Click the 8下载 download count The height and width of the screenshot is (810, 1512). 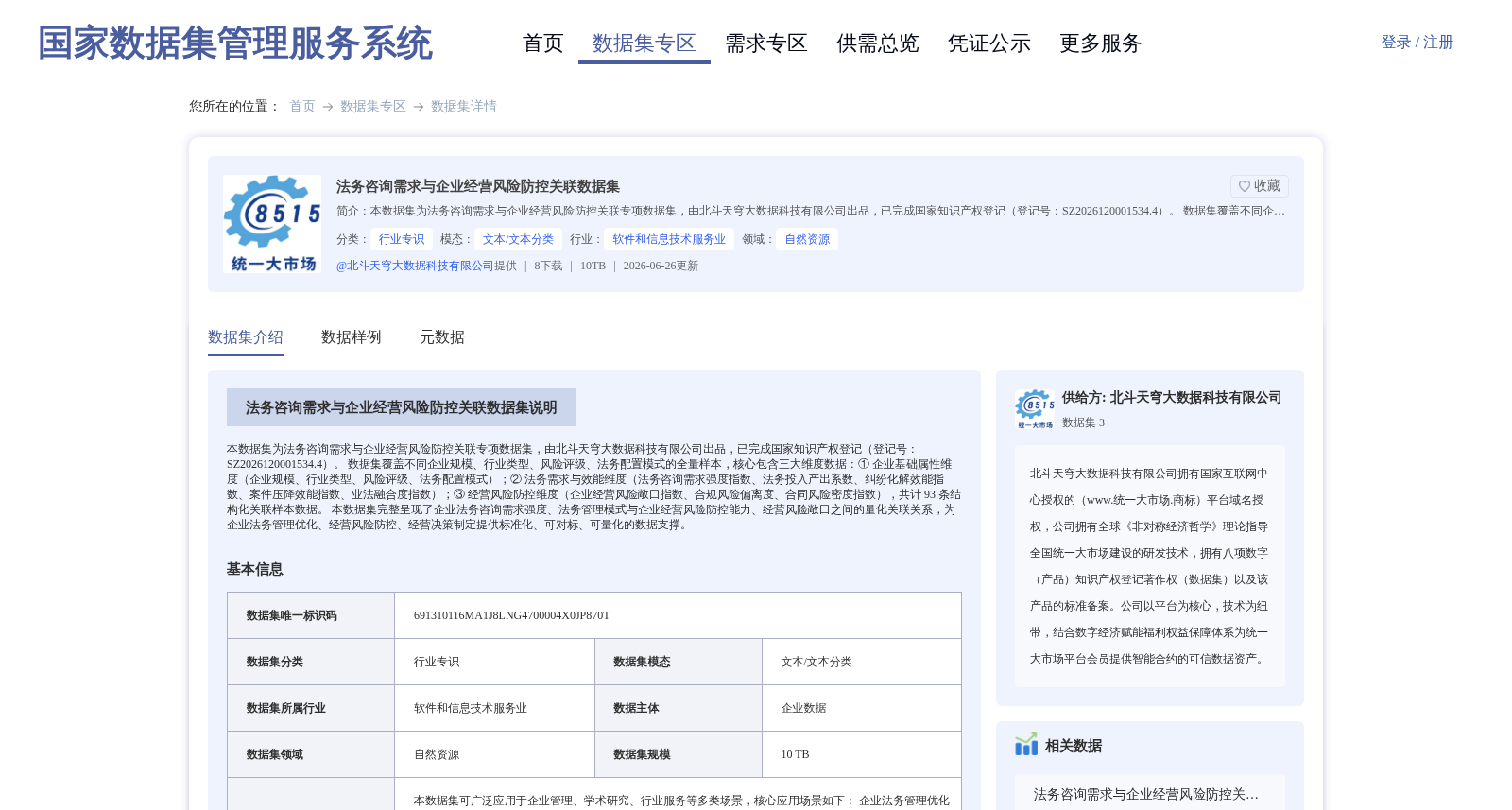tap(548, 267)
